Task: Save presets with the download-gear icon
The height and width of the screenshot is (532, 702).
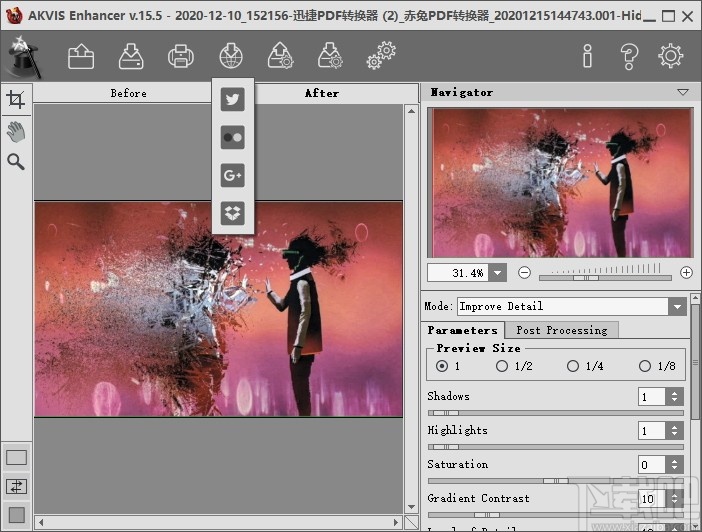Action: pyautogui.click(x=330, y=56)
